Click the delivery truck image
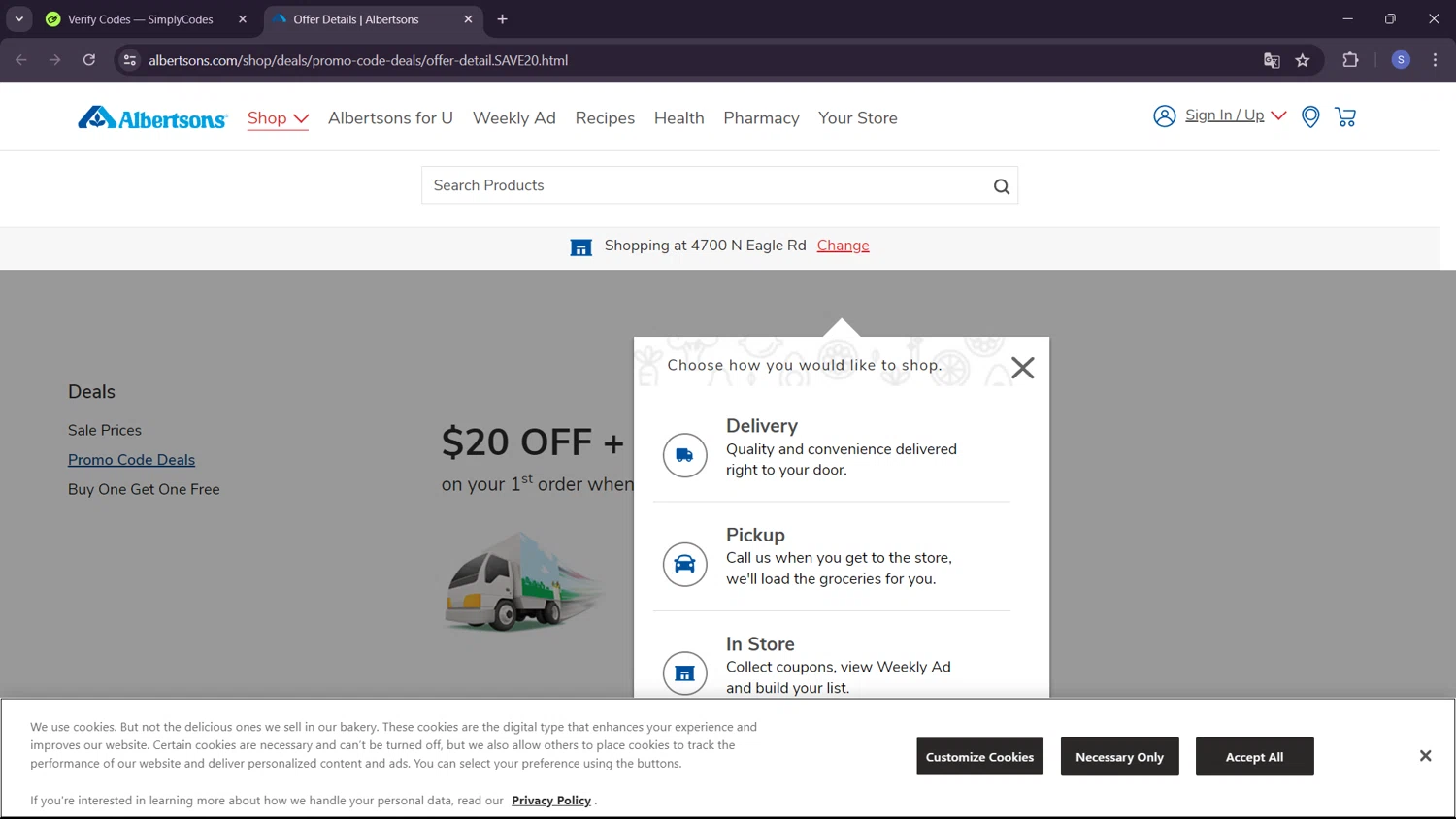 coord(524,581)
